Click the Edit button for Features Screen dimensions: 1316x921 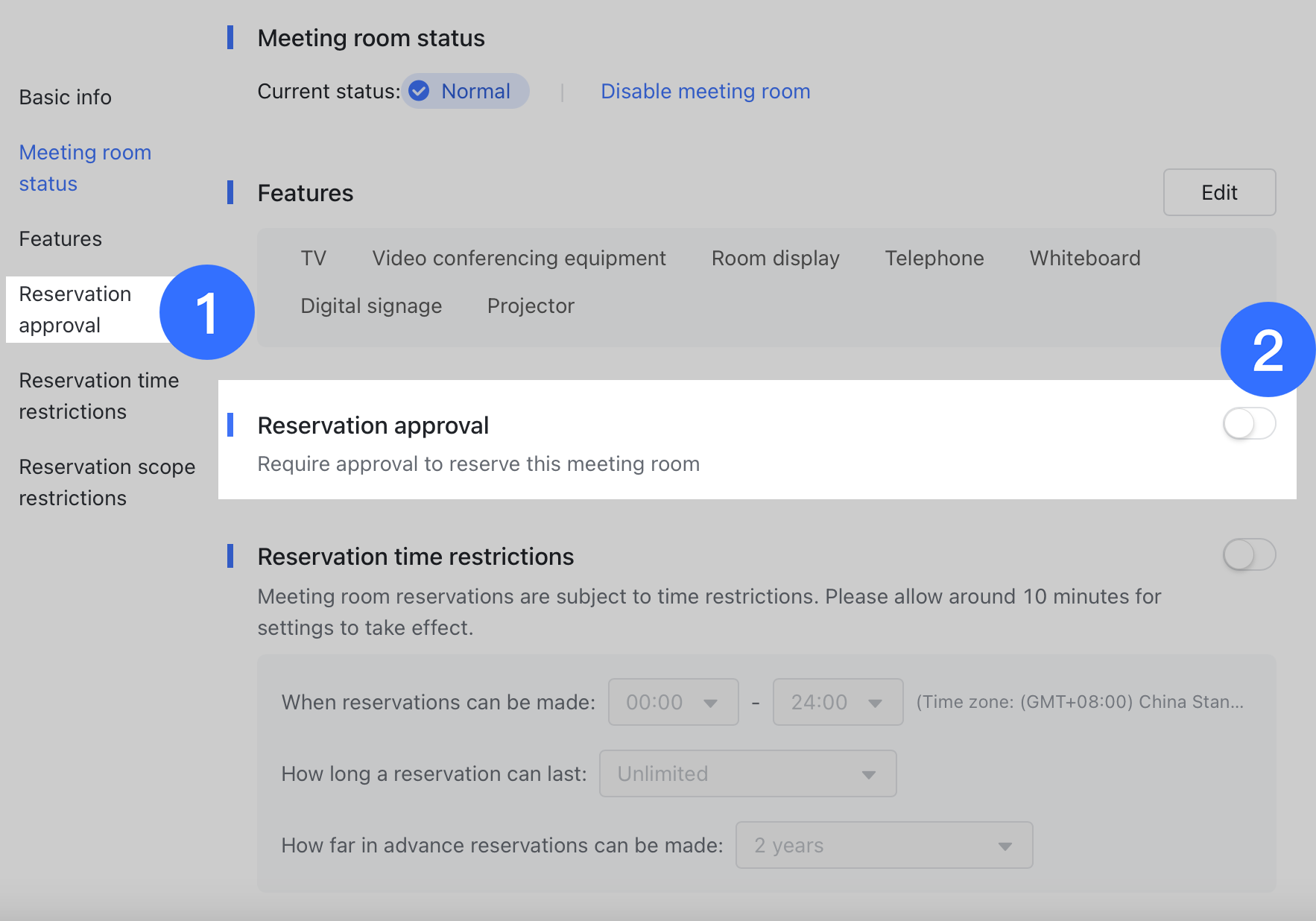coord(1219,192)
